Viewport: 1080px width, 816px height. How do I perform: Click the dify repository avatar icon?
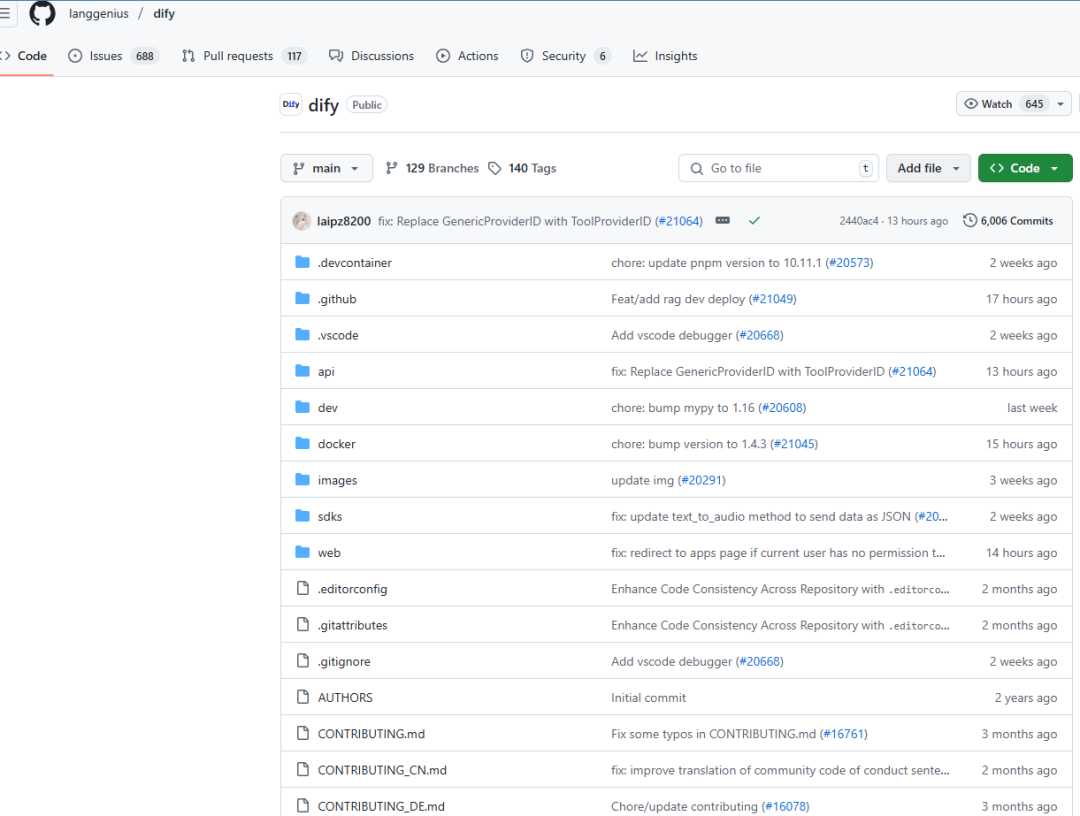point(291,105)
